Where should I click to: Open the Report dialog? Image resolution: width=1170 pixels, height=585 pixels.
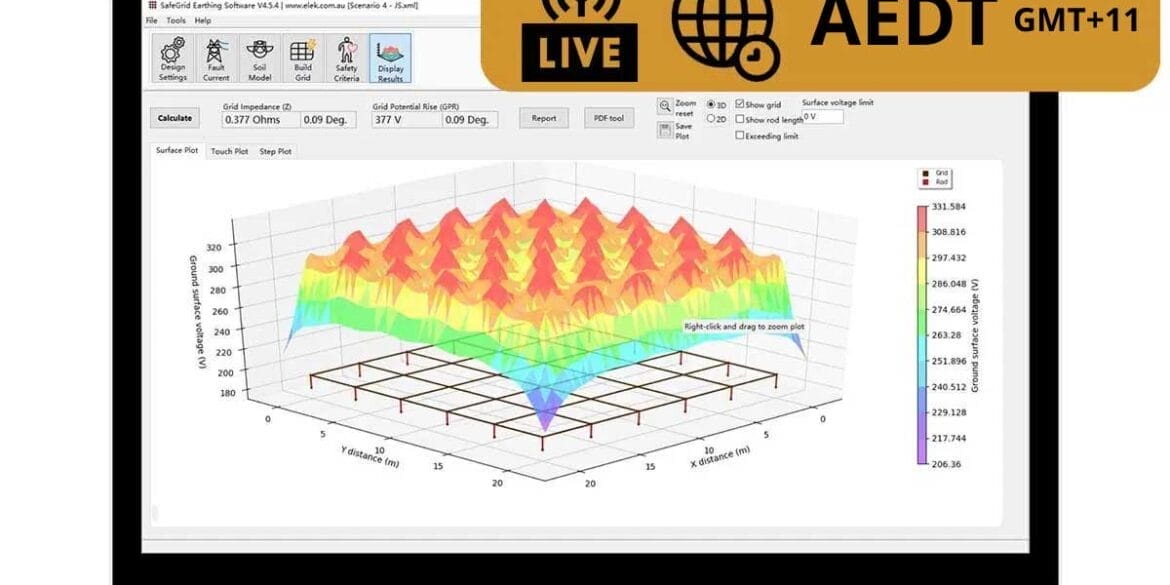[x=542, y=117]
